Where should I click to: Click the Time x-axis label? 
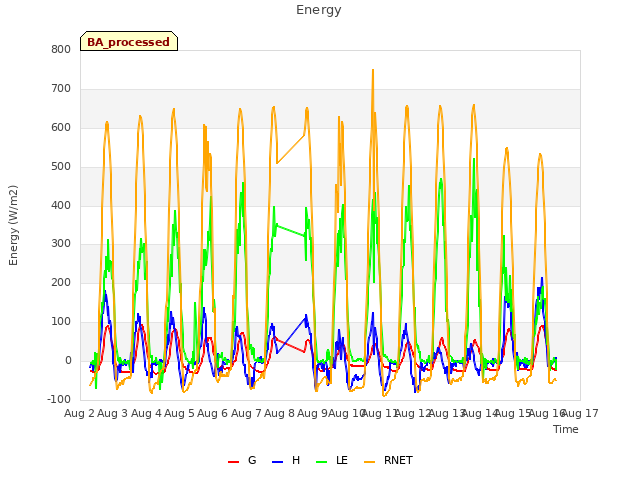click(566, 429)
